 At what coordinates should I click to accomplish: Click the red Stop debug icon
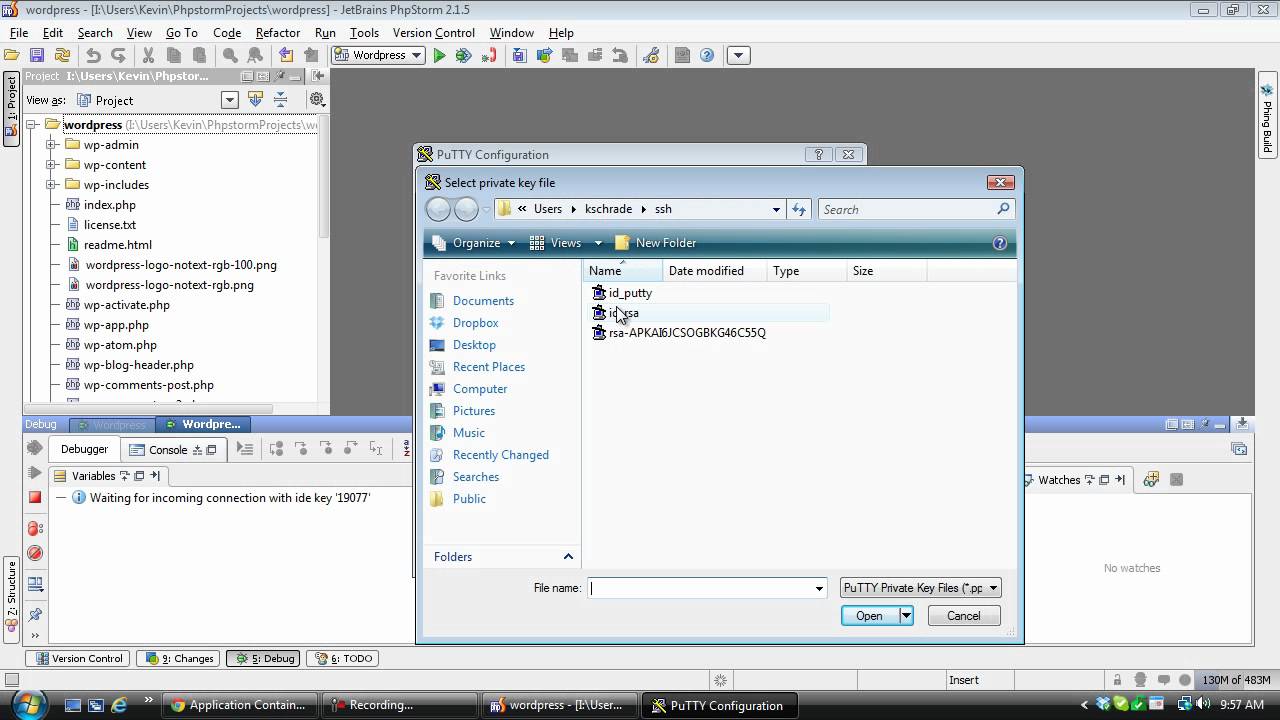(35, 497)
